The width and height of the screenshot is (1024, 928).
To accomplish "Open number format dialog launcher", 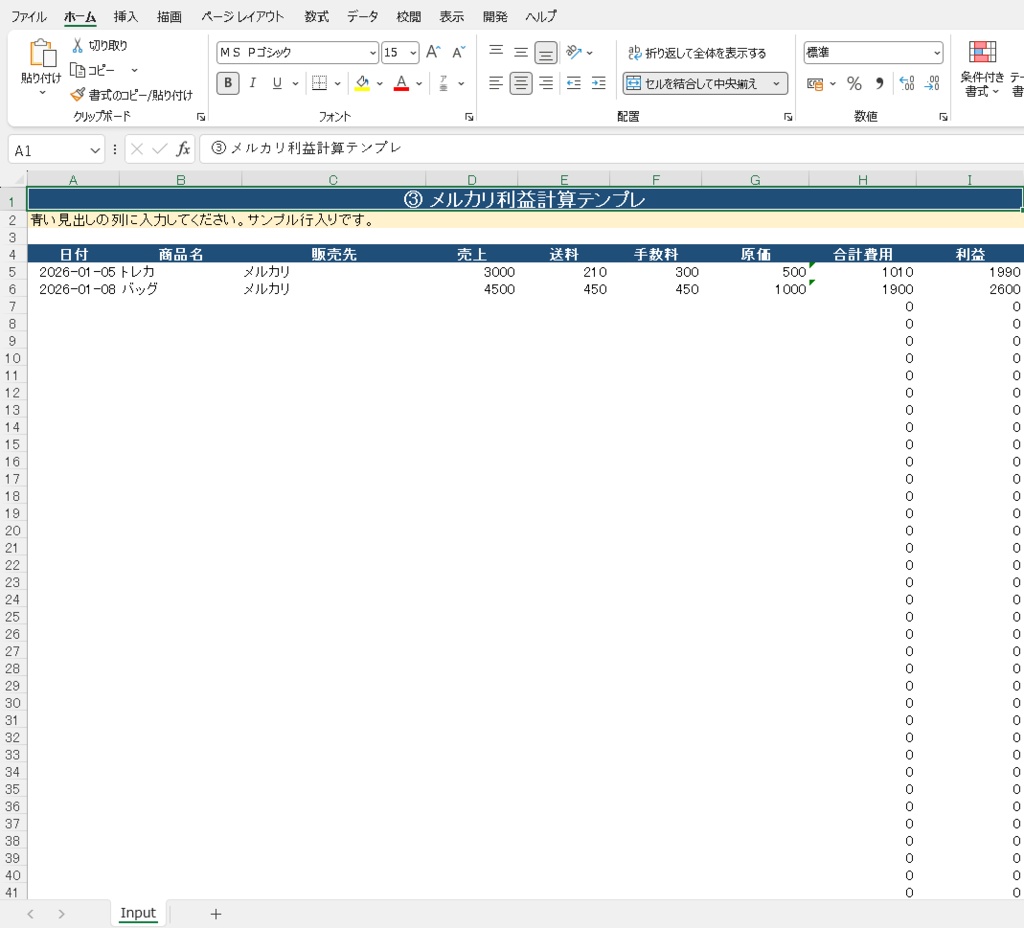I will 943,117.
